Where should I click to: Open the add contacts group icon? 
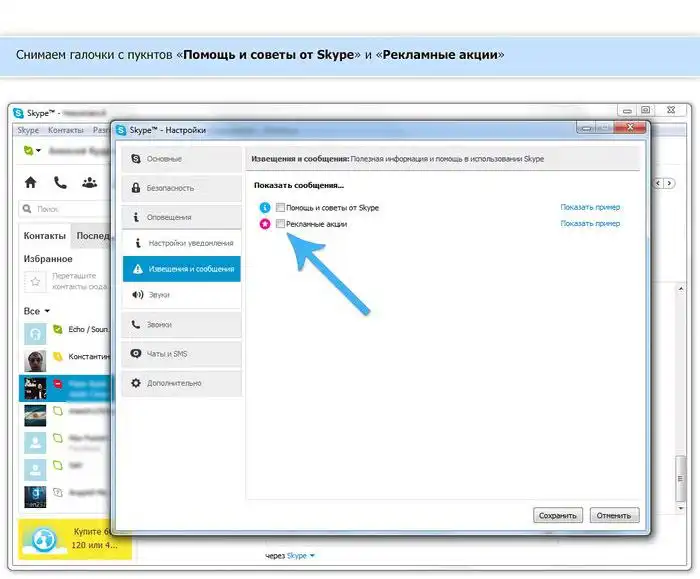[x=89, y=182]
